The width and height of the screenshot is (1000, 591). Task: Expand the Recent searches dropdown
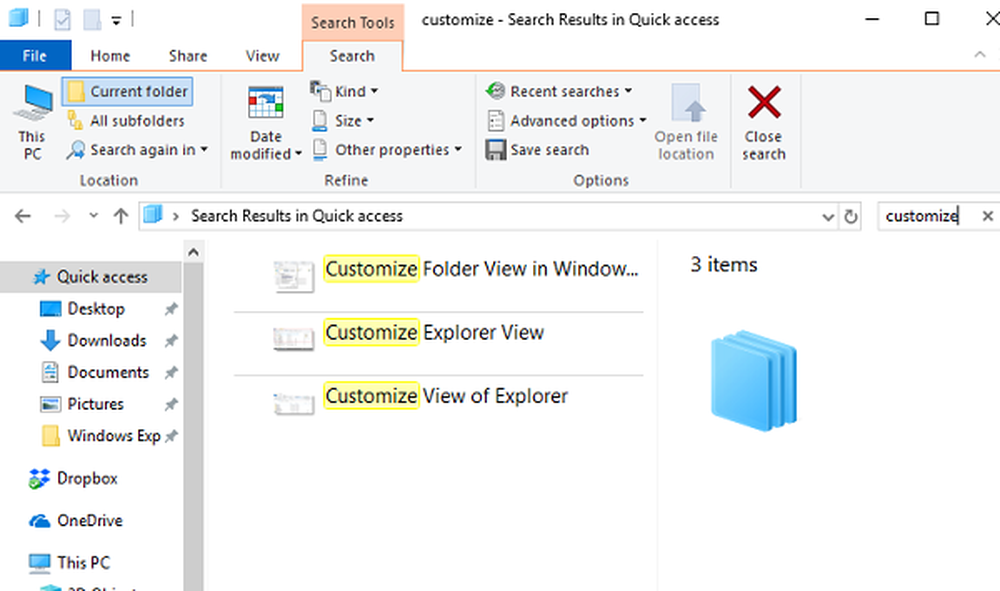pyautogui.click(x=559, y=92)
